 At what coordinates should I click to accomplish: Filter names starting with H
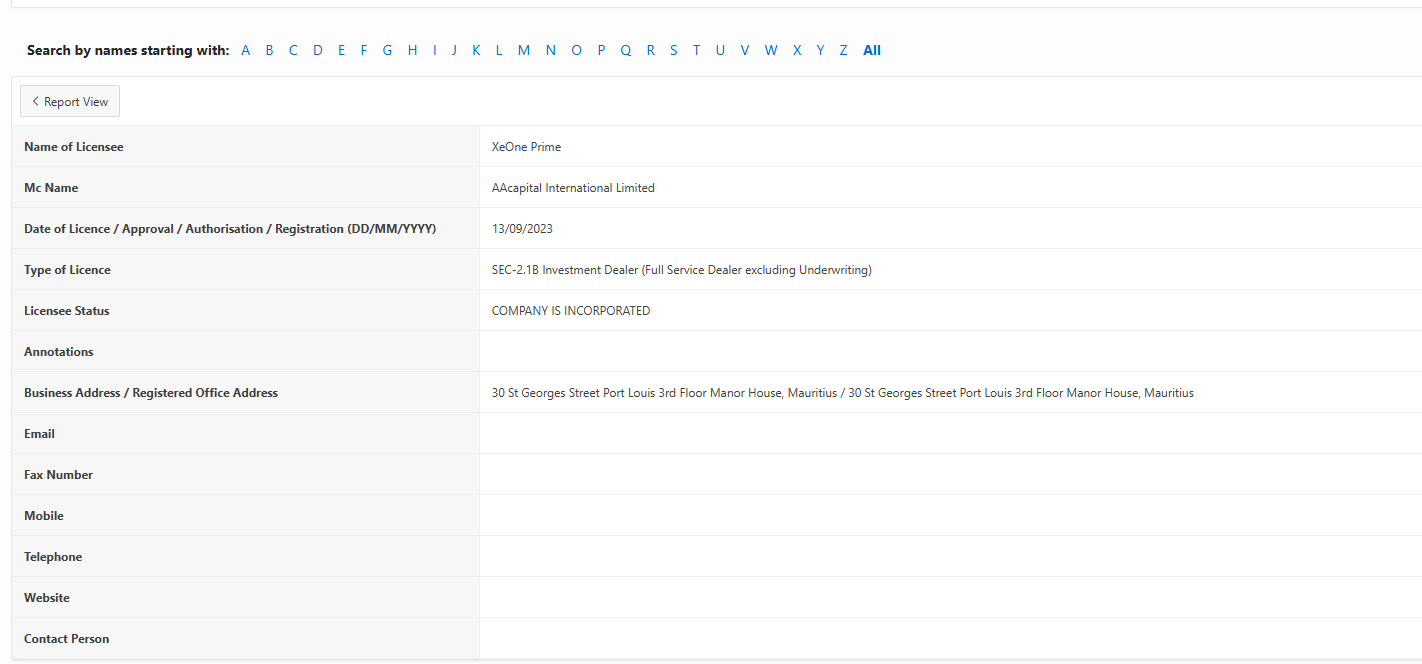(412, 50)
